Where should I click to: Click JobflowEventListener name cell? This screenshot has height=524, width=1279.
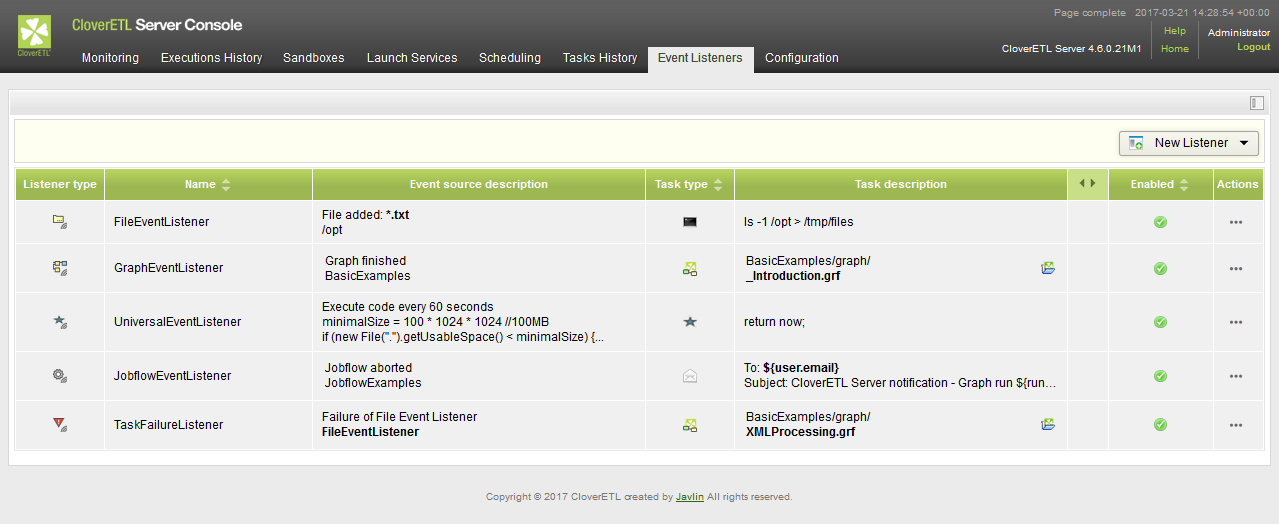pyautogui.click(x=208, y=376)
